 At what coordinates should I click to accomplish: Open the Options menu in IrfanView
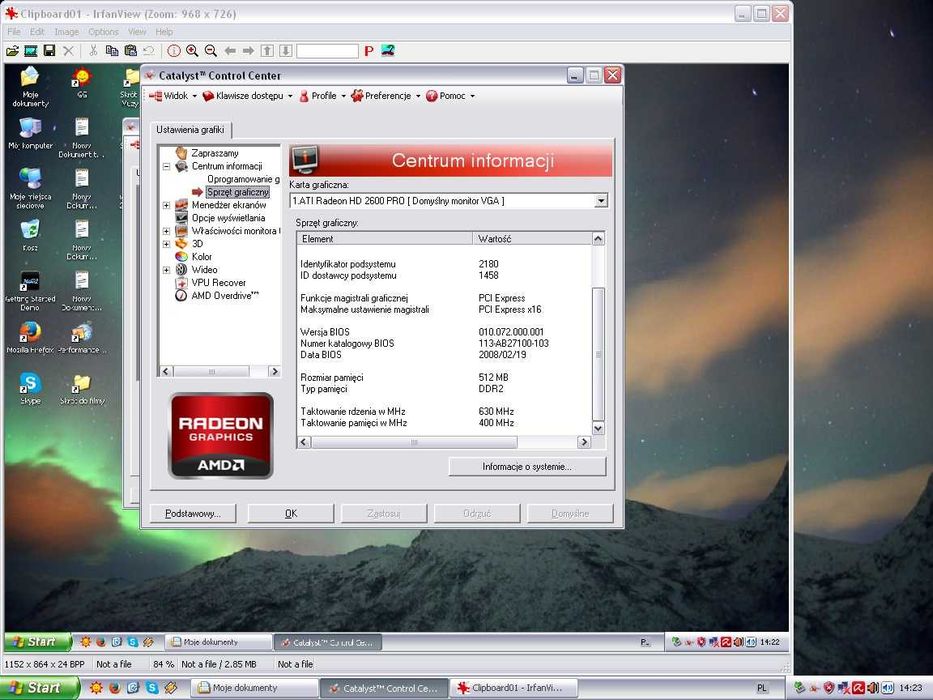tap(104, 32)
